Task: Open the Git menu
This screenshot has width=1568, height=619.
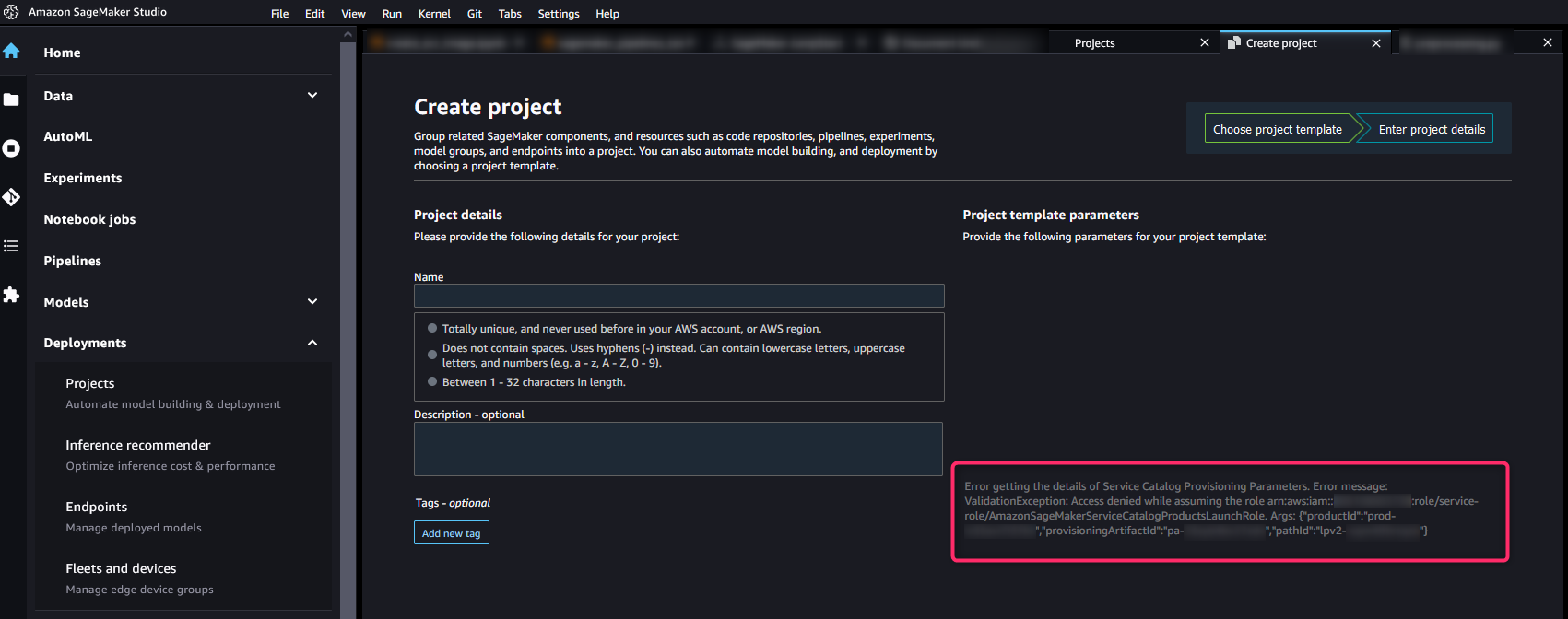Action: tap(475, 14)
